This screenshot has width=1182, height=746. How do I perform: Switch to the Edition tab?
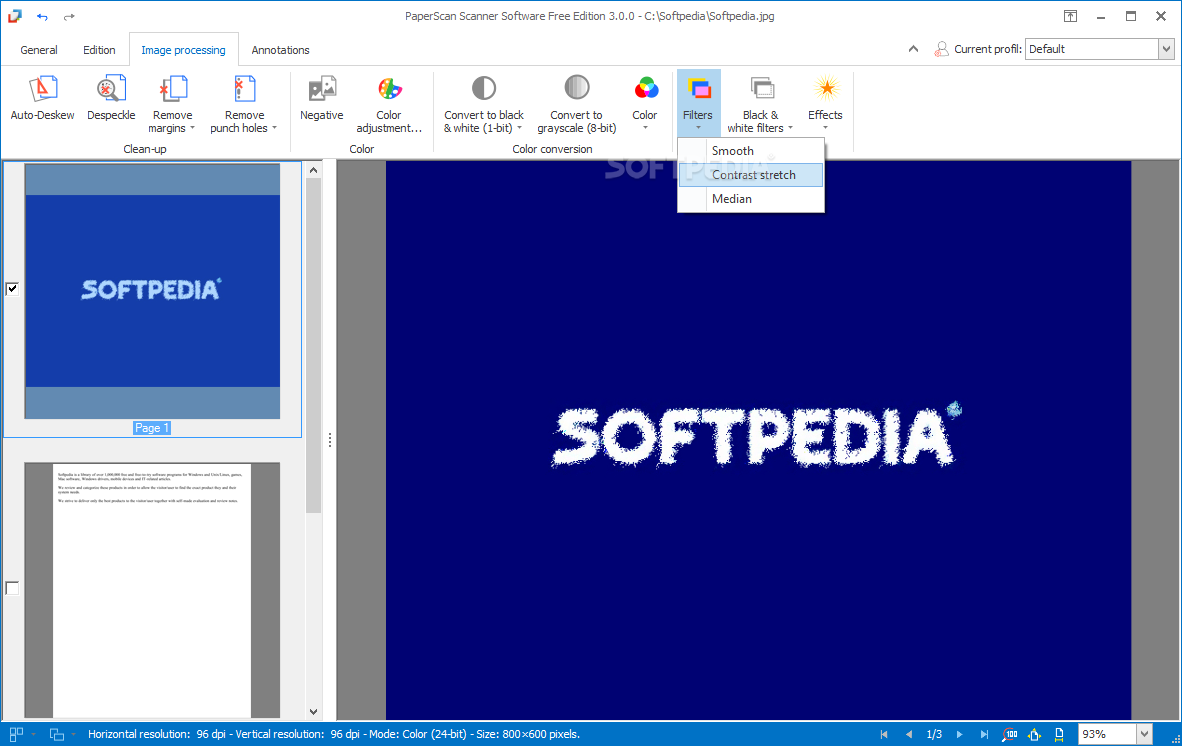(x=99, y=50)
